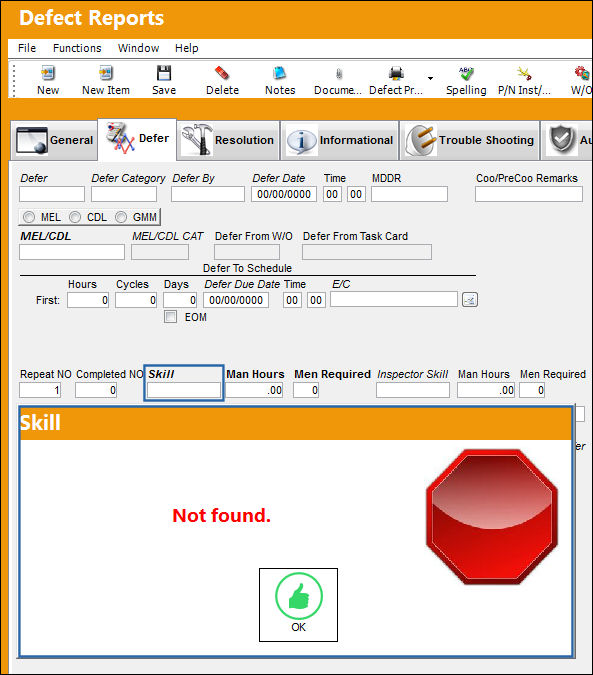Click the New Item toolbar icon

106,73
